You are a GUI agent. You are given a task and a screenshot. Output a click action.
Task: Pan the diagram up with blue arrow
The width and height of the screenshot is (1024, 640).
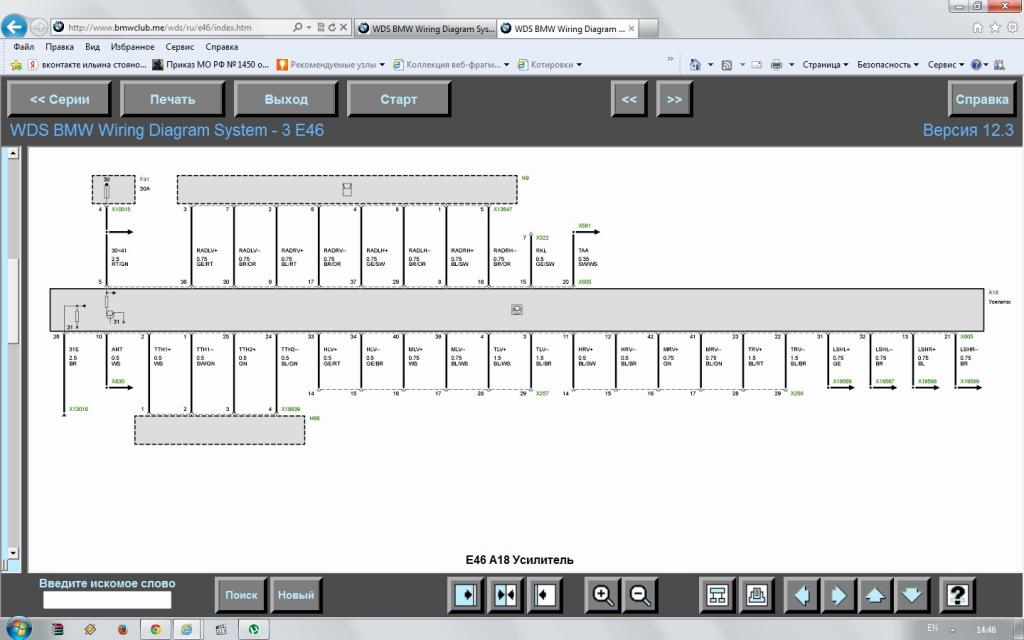875,595
